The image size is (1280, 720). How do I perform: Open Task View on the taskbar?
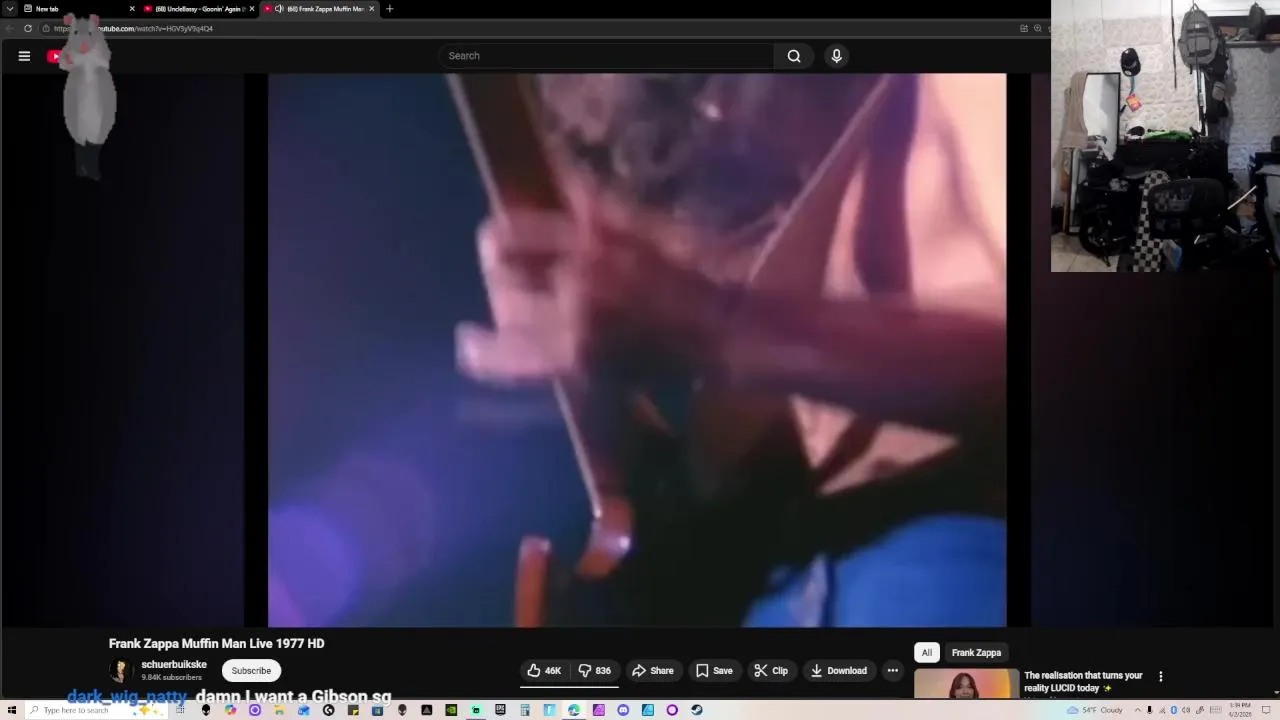pyautogui.click(x=180, y=710)
